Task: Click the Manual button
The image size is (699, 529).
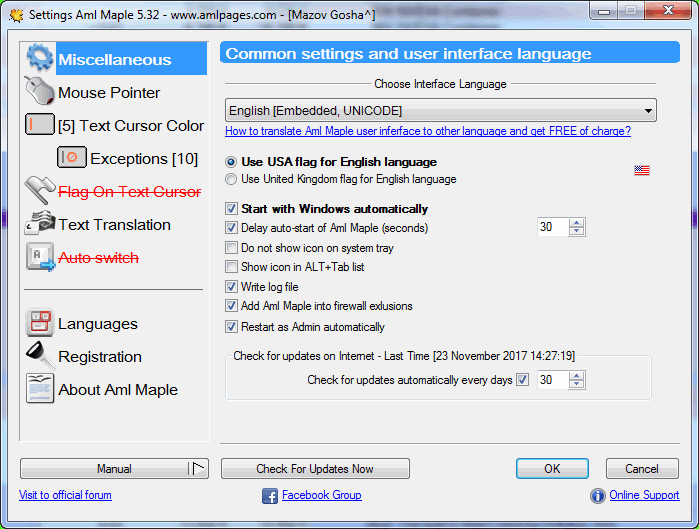Action: [x=114, y=469]
